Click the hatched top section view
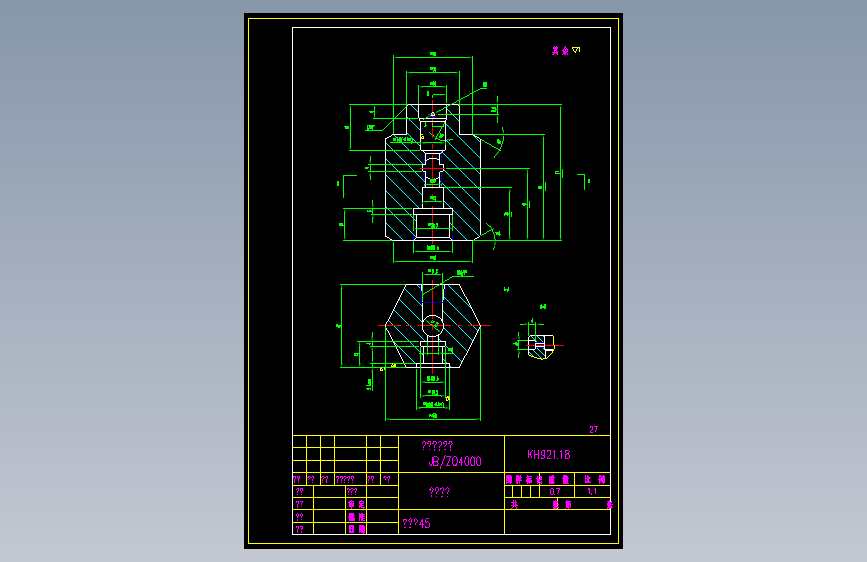This screenshot has width=867, height=562. 433,172
